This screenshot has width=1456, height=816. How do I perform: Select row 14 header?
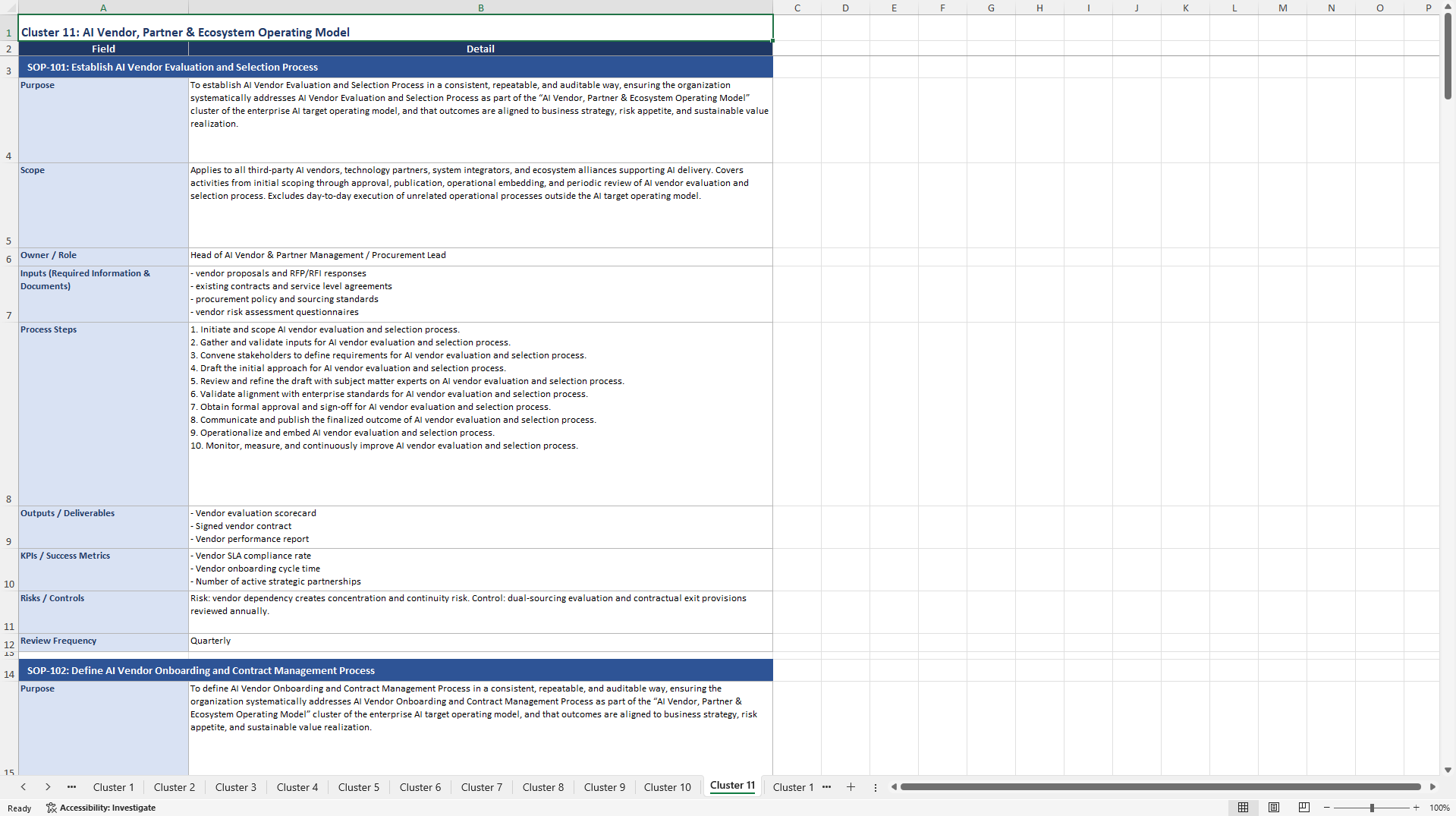(9, 670)
